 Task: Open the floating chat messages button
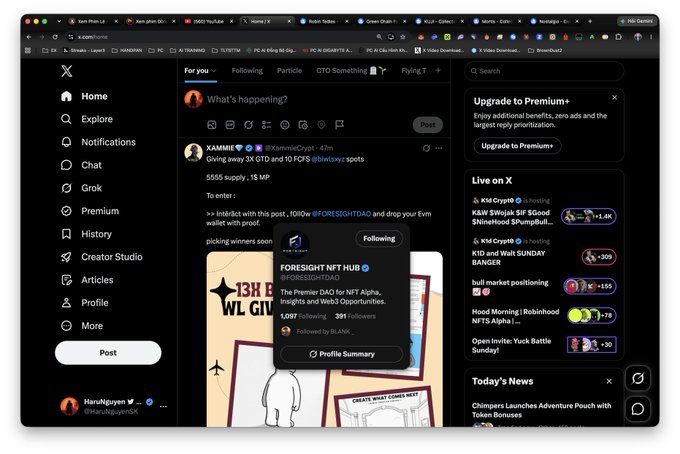pyautogui.click(x=638, y=408)
